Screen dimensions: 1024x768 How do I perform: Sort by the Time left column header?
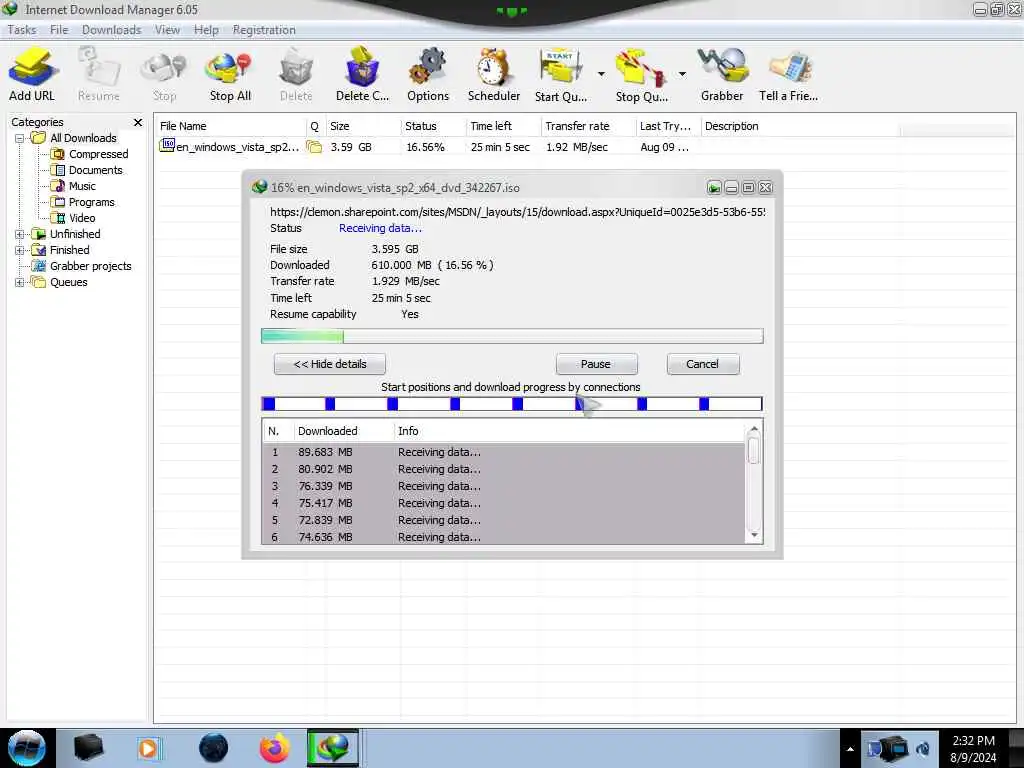tap(504, 126)
